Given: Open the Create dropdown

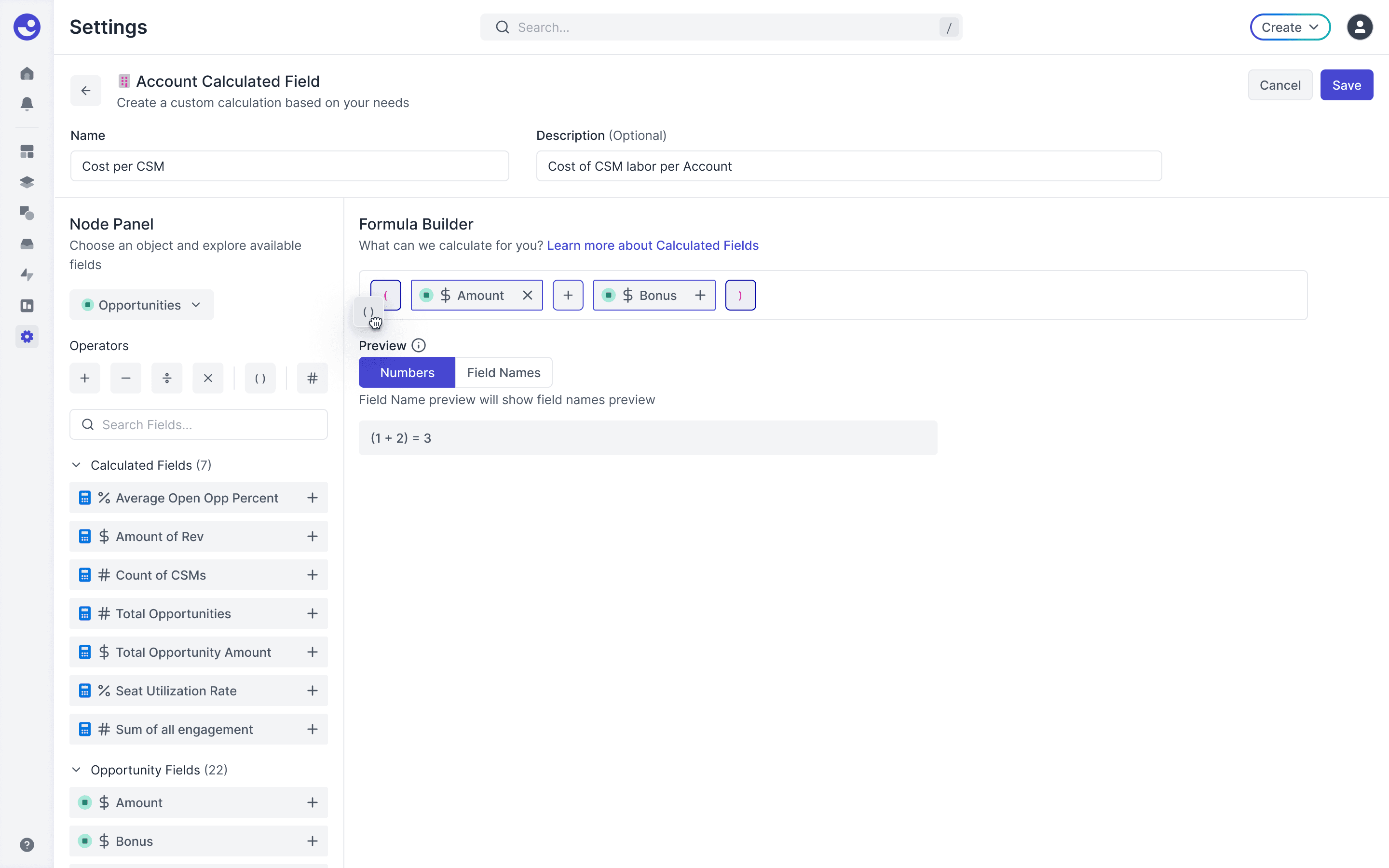Looking at the screenshot, I should click(x=1290, y=27).
